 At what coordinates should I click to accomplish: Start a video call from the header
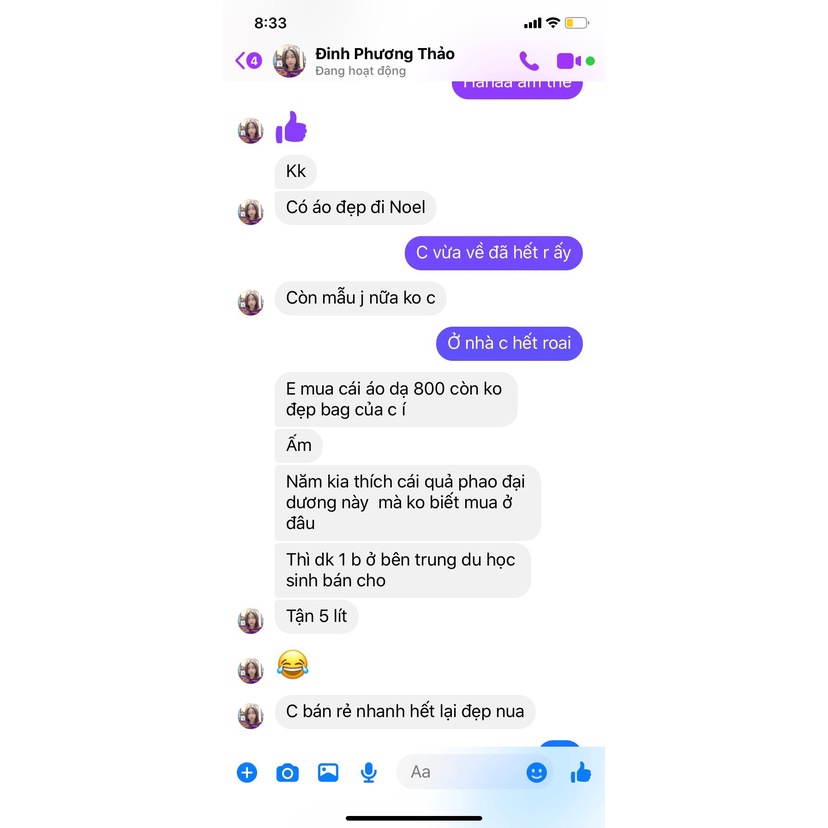(x=569, y=61)
